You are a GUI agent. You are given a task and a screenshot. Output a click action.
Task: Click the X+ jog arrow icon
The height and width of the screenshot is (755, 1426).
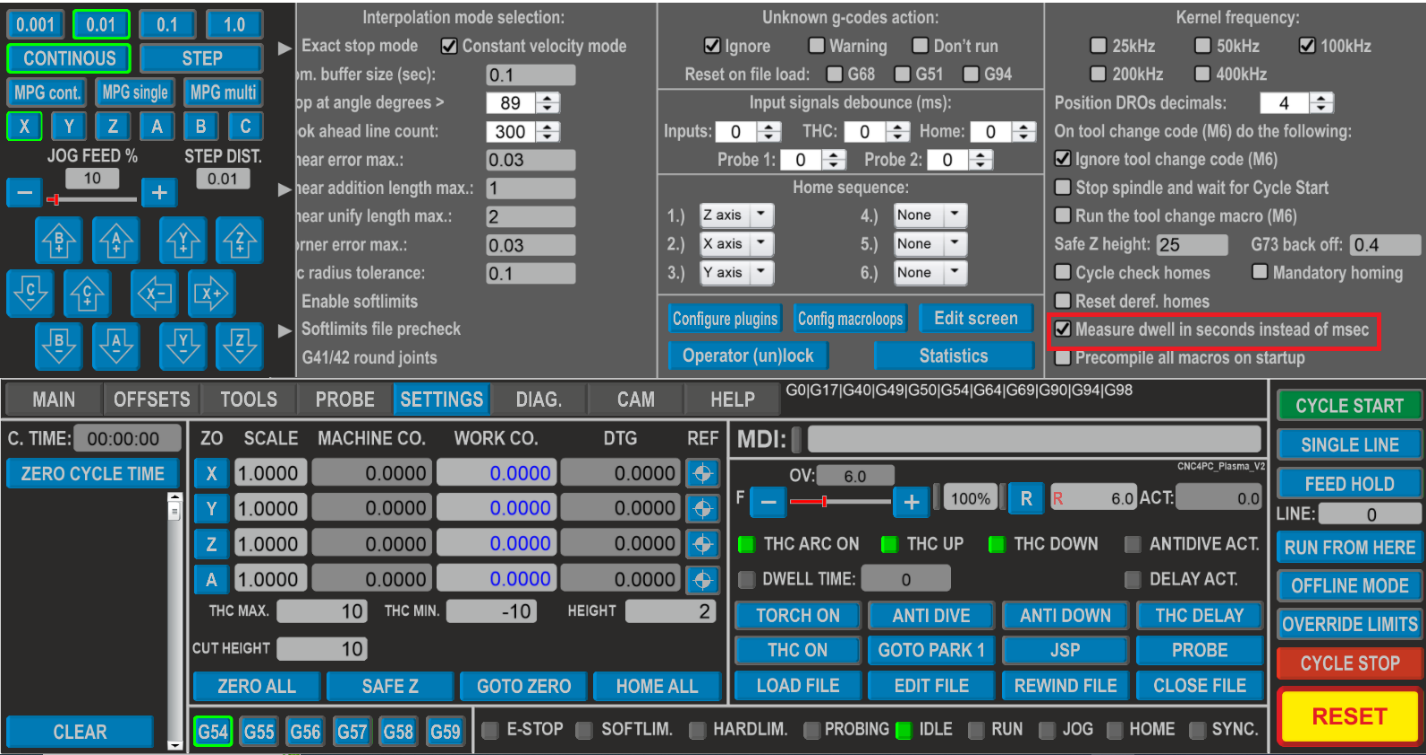pos(212,293)
